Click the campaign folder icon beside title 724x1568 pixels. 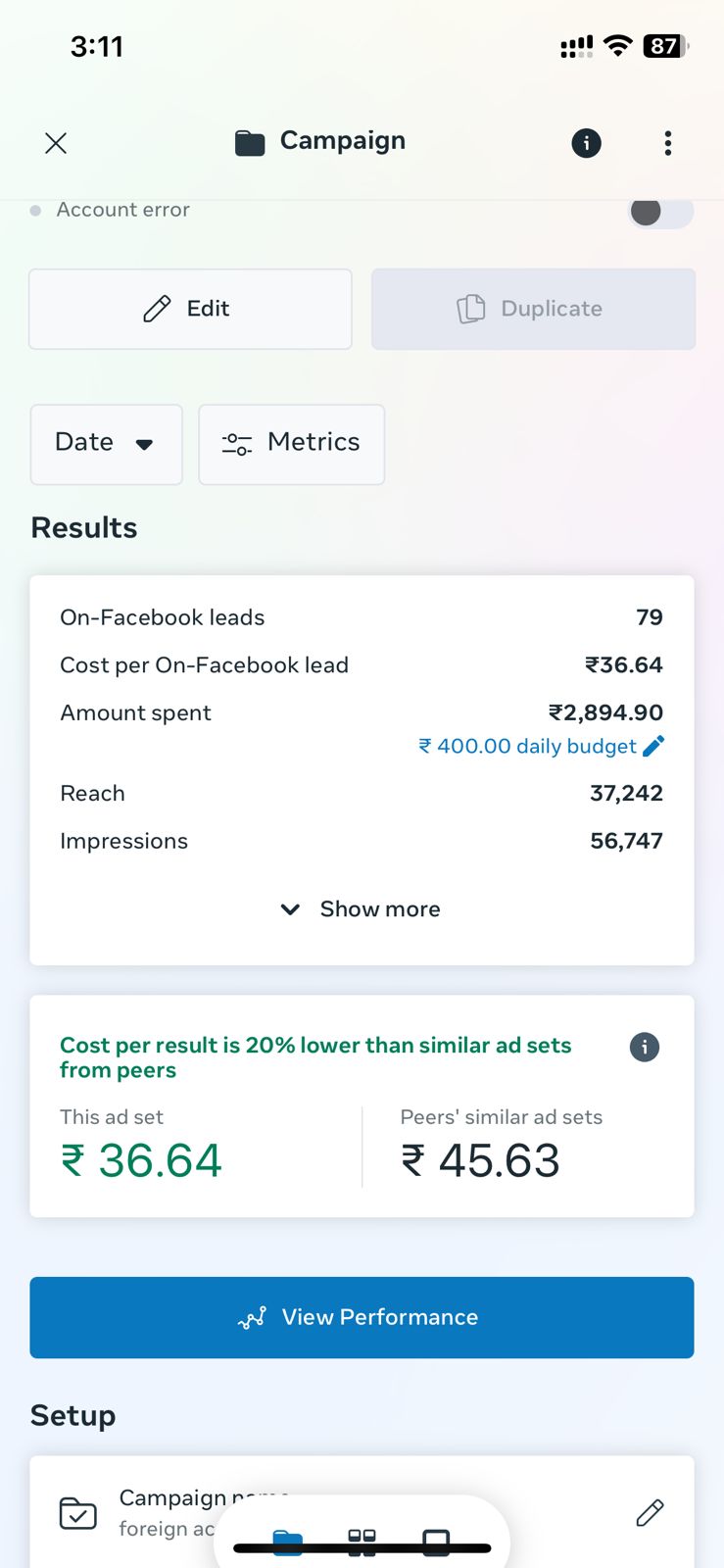pyautogui.click(x=250, y=143)
